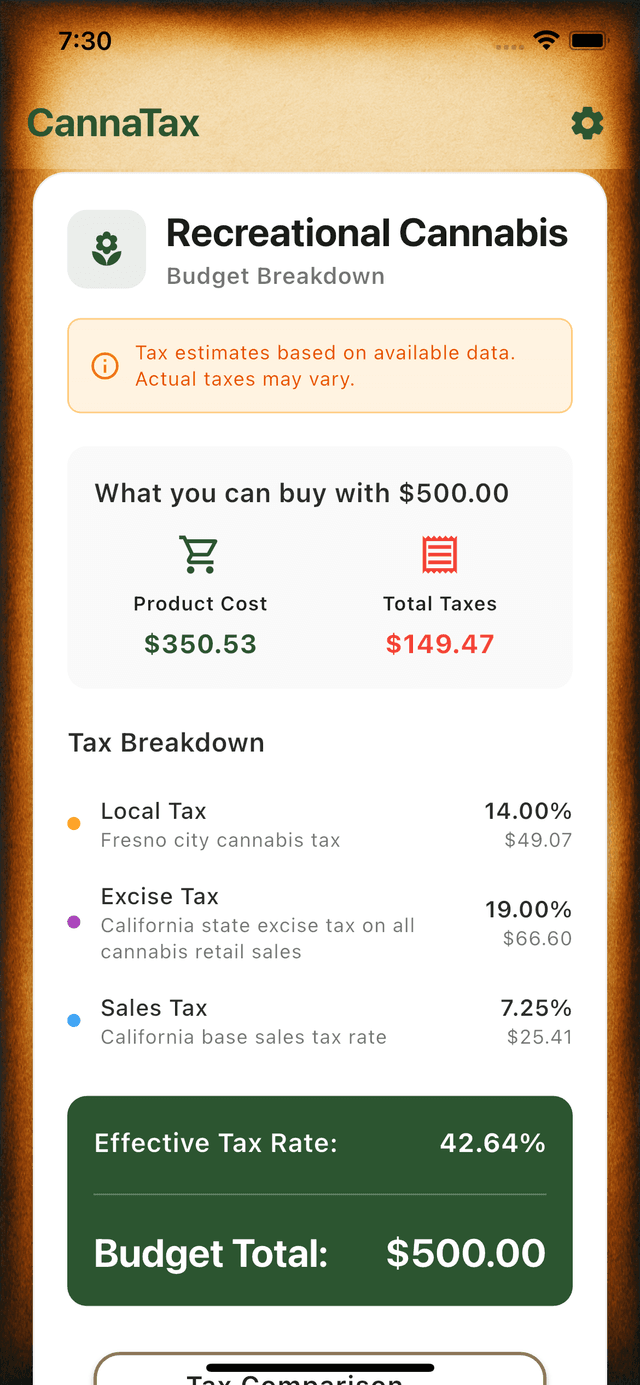Tap the Recreational Cannabis heading
Image resolution: width=640 pixels, height=1385 pixels.
367,233
